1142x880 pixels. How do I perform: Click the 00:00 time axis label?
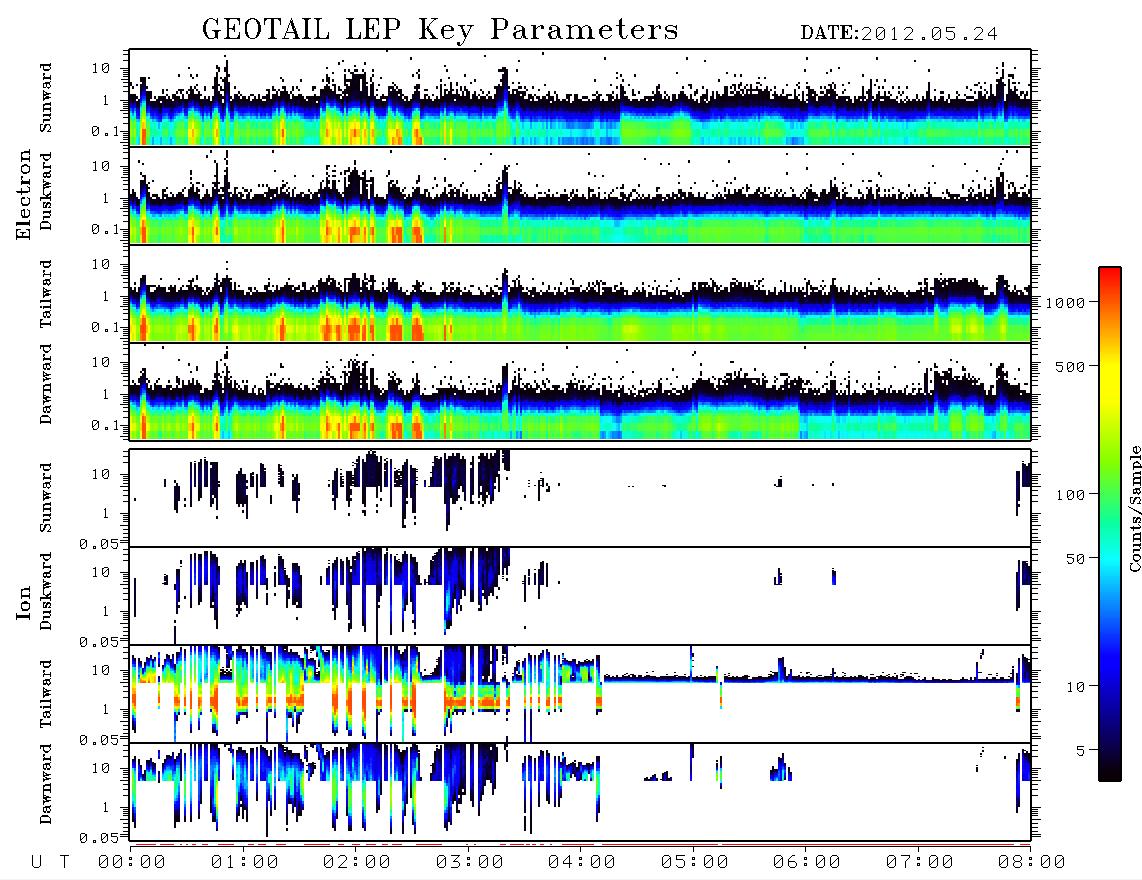(x=132, y=863)
